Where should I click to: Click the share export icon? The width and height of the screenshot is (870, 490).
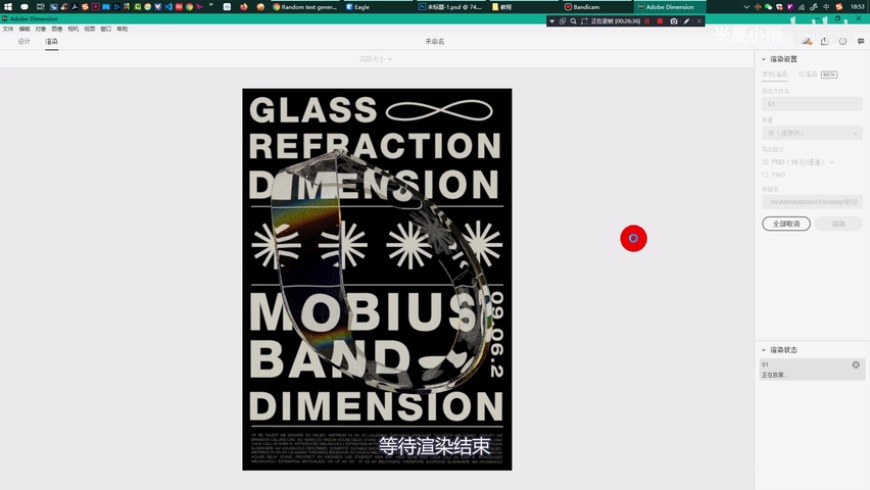(x=825, y=42)
